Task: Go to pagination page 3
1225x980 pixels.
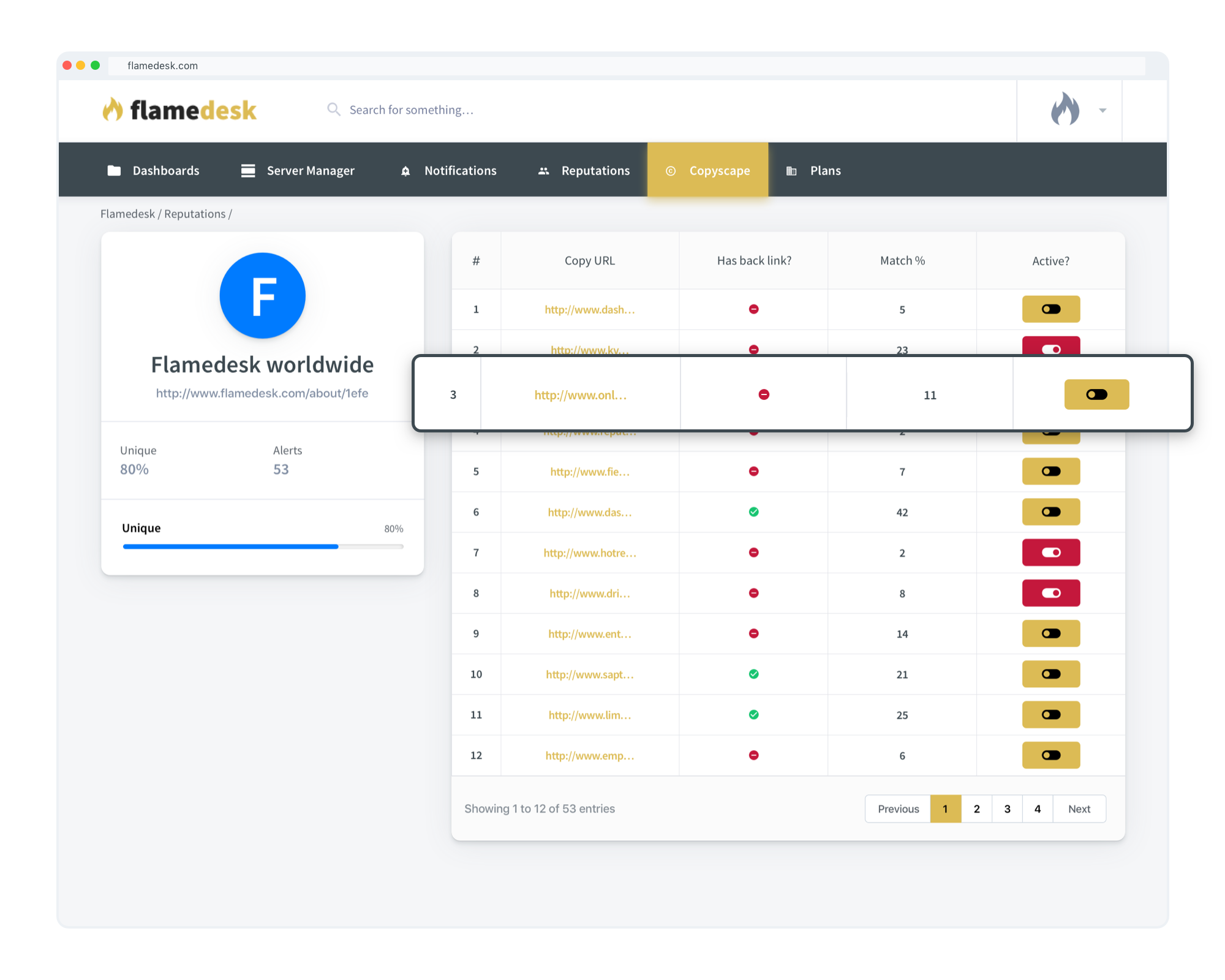Action: (x=1007, y=809)
